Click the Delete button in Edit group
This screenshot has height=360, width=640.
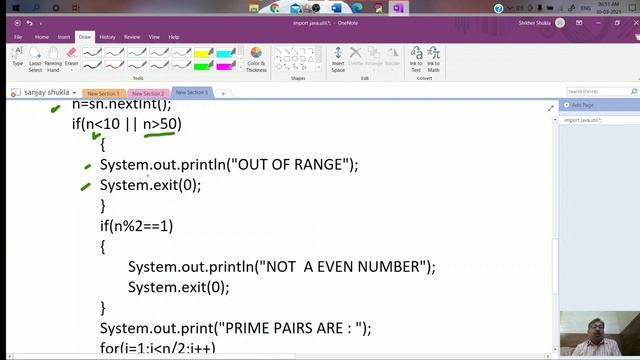(356, 57)
